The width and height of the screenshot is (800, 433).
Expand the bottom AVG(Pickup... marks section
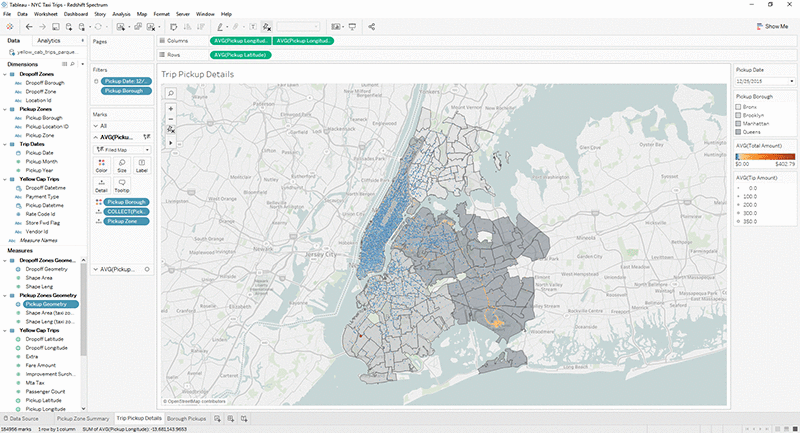click(x=95, y=269)
